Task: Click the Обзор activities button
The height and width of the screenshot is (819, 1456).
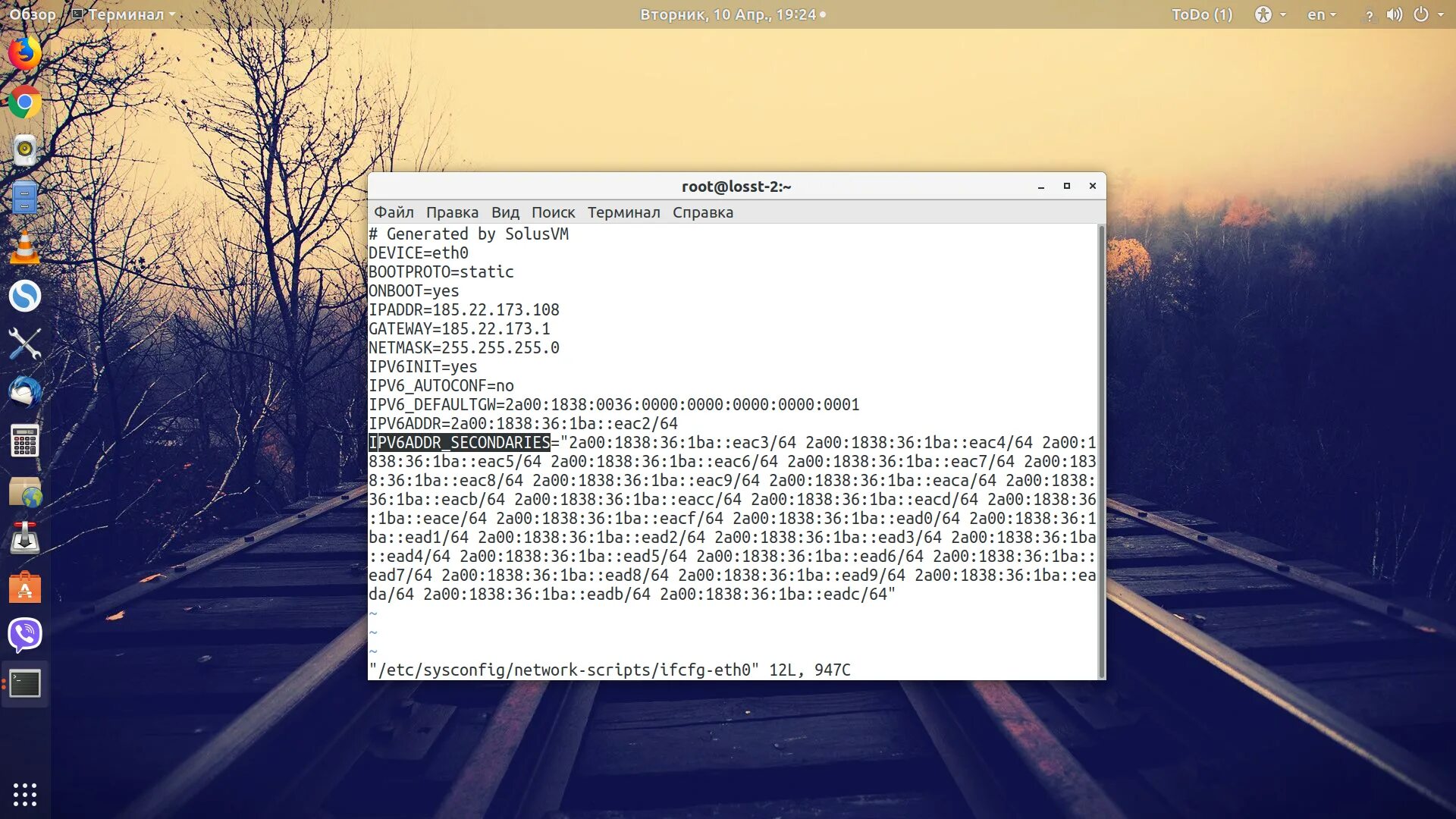Action: click(x=32, y=14)
